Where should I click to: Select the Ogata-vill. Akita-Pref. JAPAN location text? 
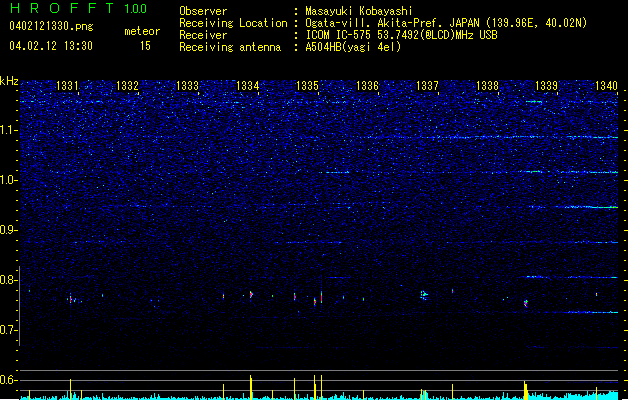pyautogui.click(x=446, y=23)
